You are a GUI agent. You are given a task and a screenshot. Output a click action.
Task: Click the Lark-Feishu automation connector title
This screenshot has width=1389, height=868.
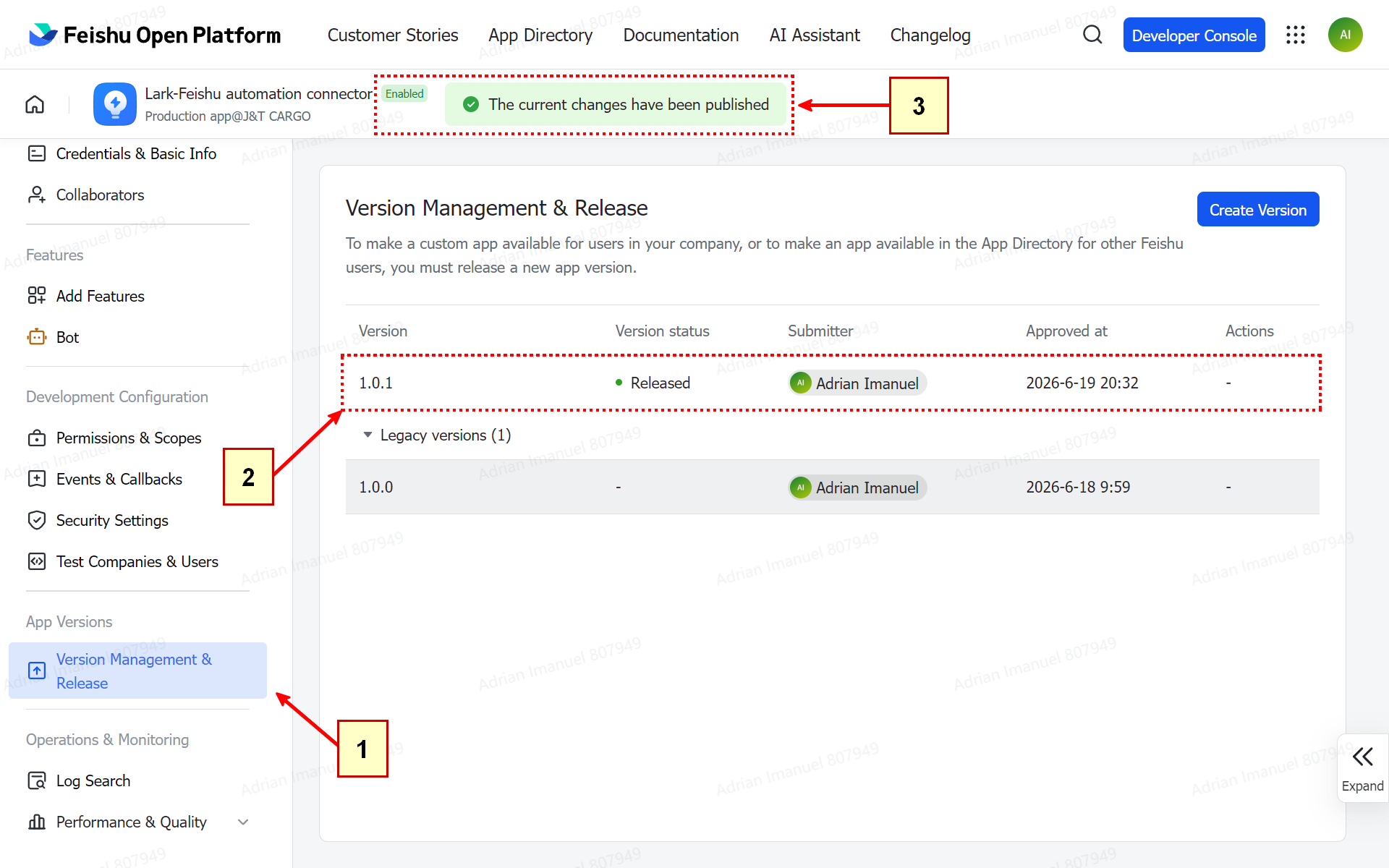tap(258, 93)
